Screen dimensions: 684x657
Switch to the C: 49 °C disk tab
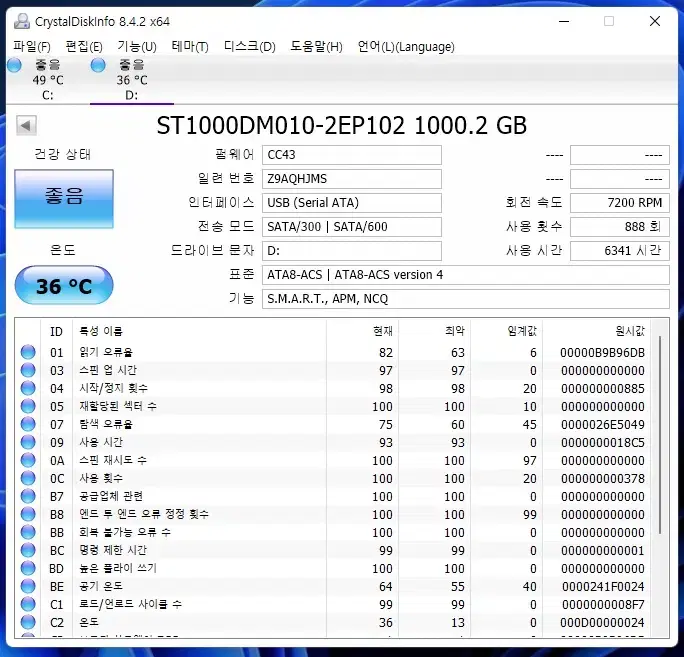point(48,80)
